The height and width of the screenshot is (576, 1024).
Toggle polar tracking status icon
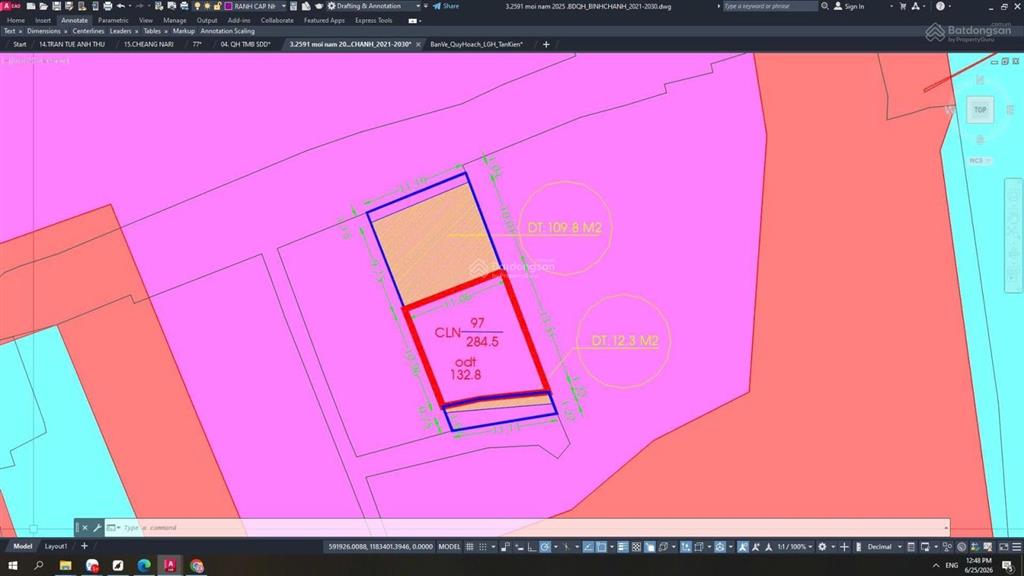[x=545, y=547]
